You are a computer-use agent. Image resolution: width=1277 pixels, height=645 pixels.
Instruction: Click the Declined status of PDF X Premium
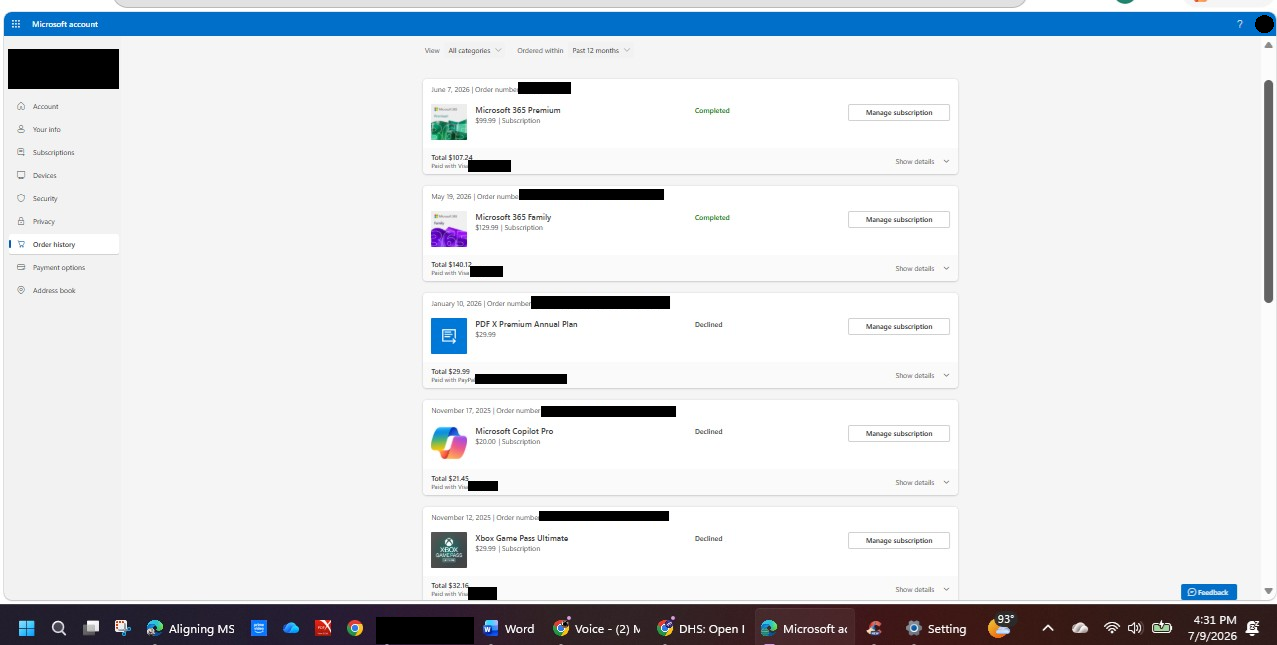(708, 325)
